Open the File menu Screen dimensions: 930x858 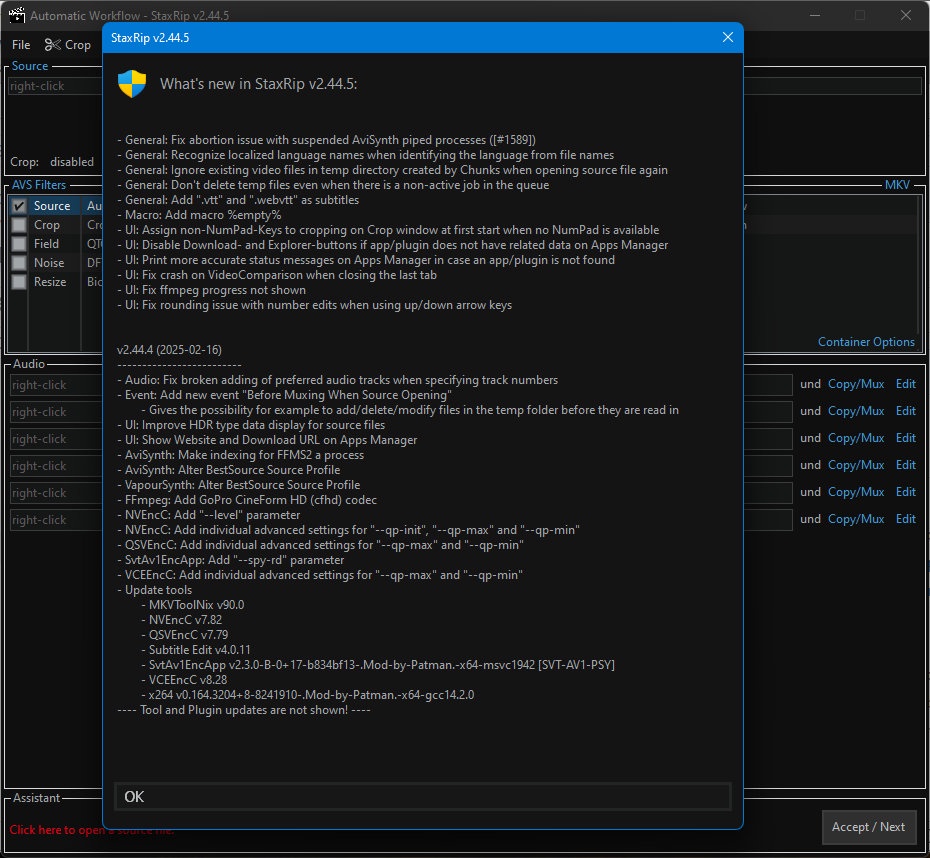21,44
